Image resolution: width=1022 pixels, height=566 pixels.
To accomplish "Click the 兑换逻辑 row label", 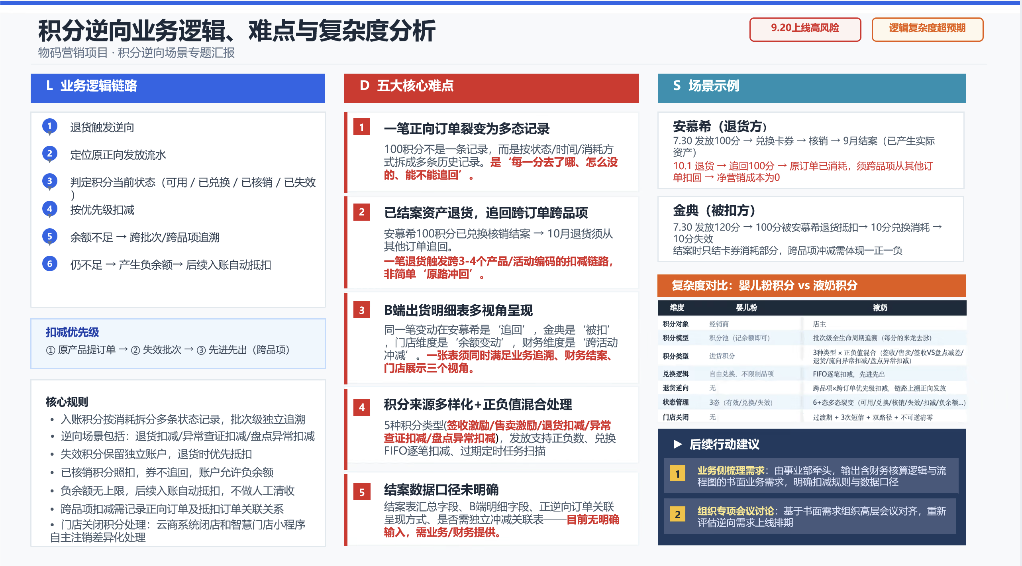I will point(675,374).
